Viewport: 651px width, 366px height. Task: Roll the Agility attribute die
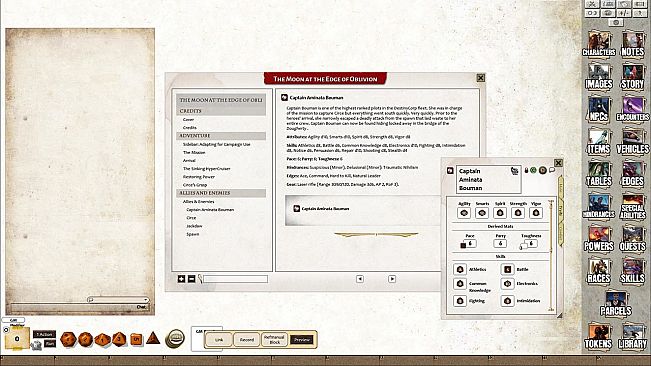[464, 213]
